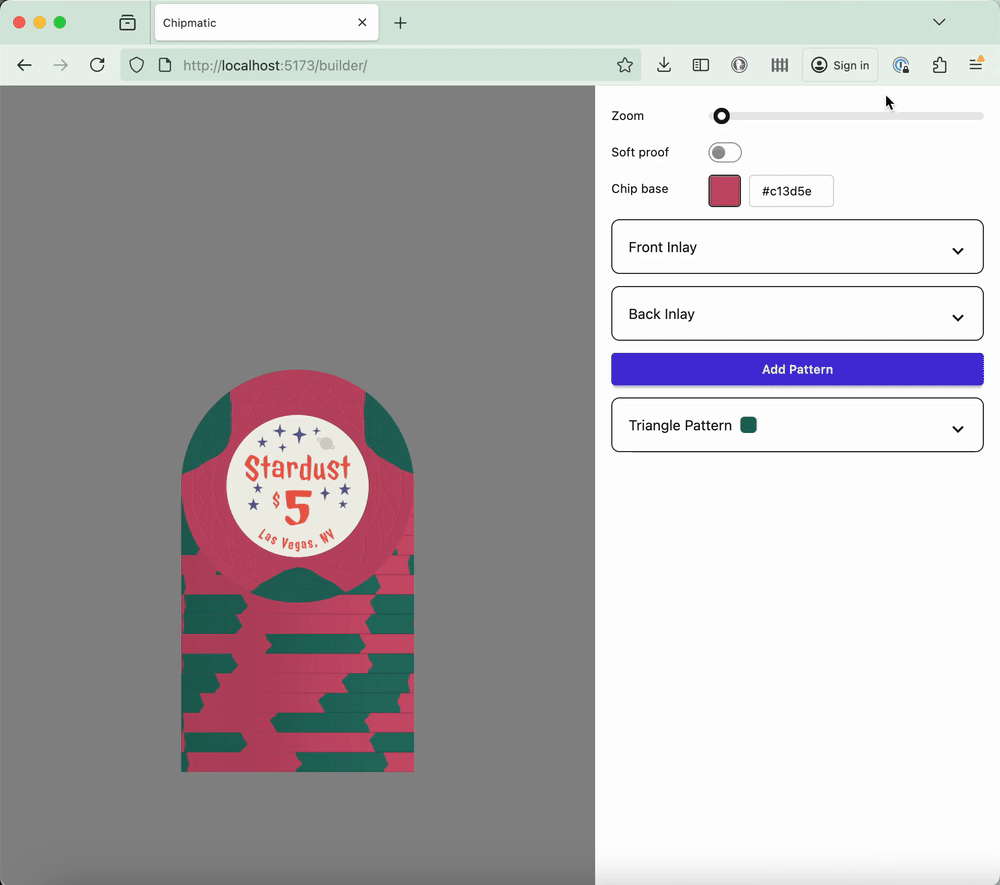Select the Chipmatic tab
Screen dimensions: 1000x885
point(267,23)
